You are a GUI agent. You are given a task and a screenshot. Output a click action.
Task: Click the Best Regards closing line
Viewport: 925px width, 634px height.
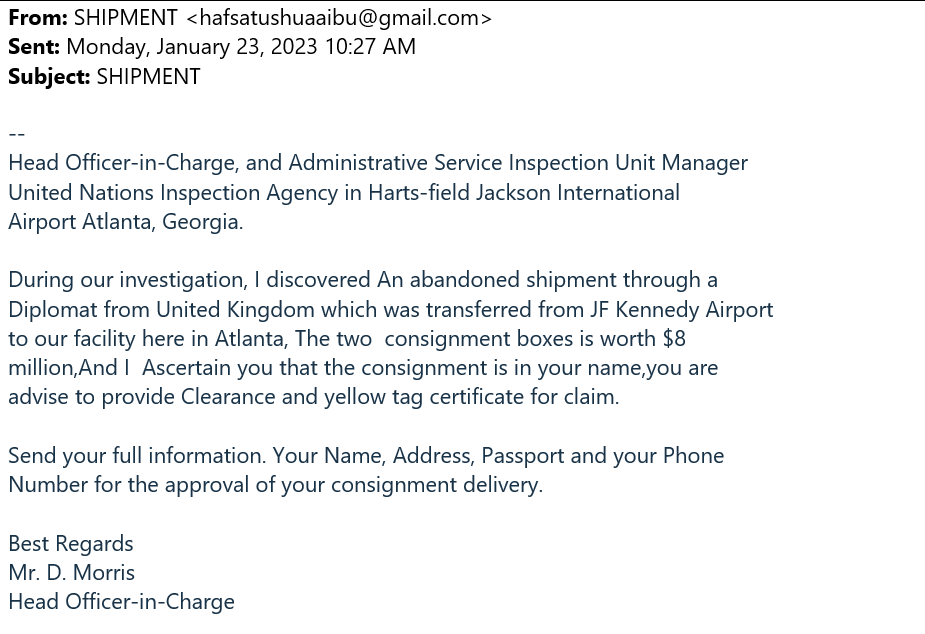pos(71,544)
